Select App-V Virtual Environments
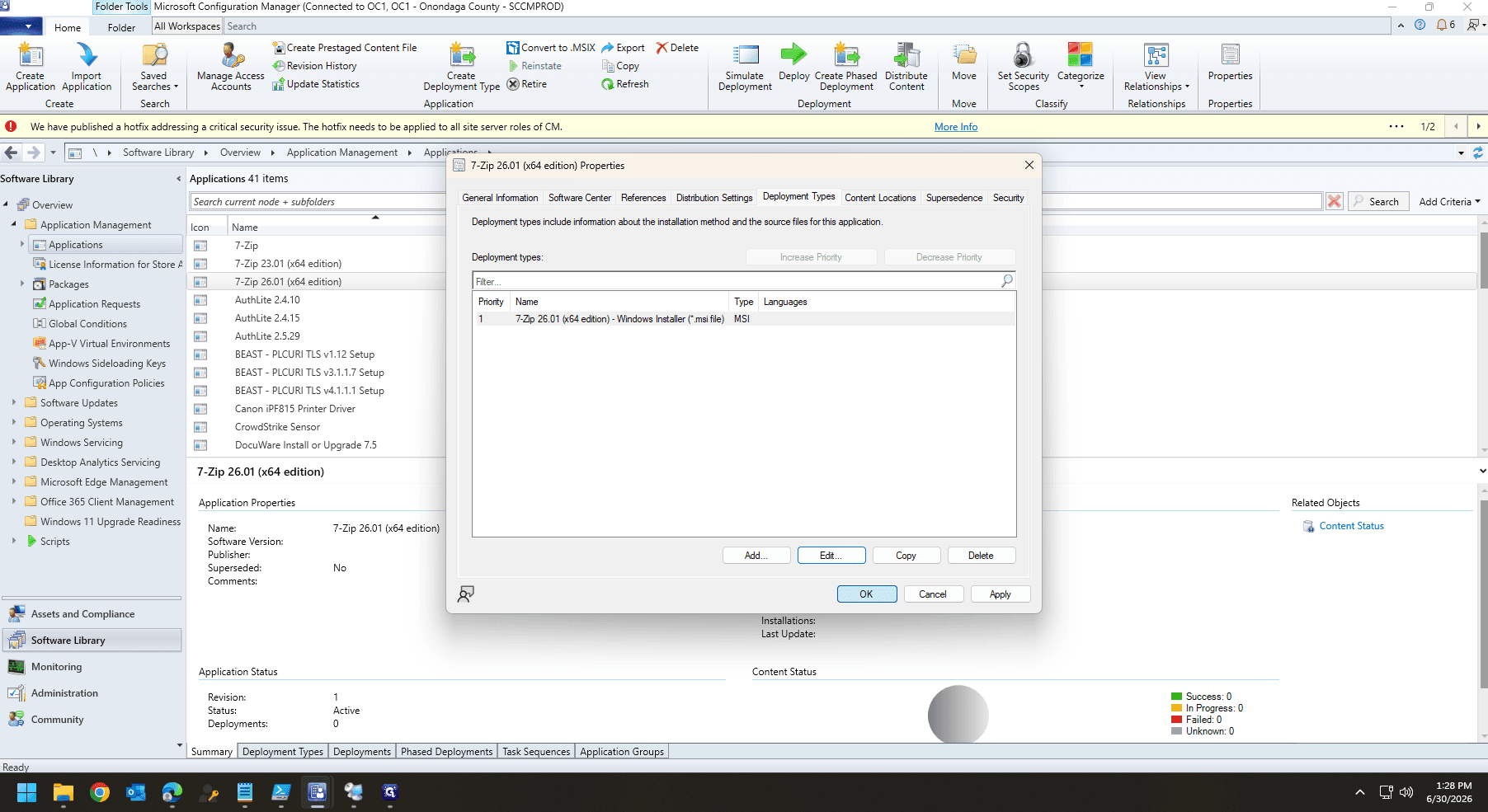The height and width of the screenshot is (812, 1488). point(101,344)
